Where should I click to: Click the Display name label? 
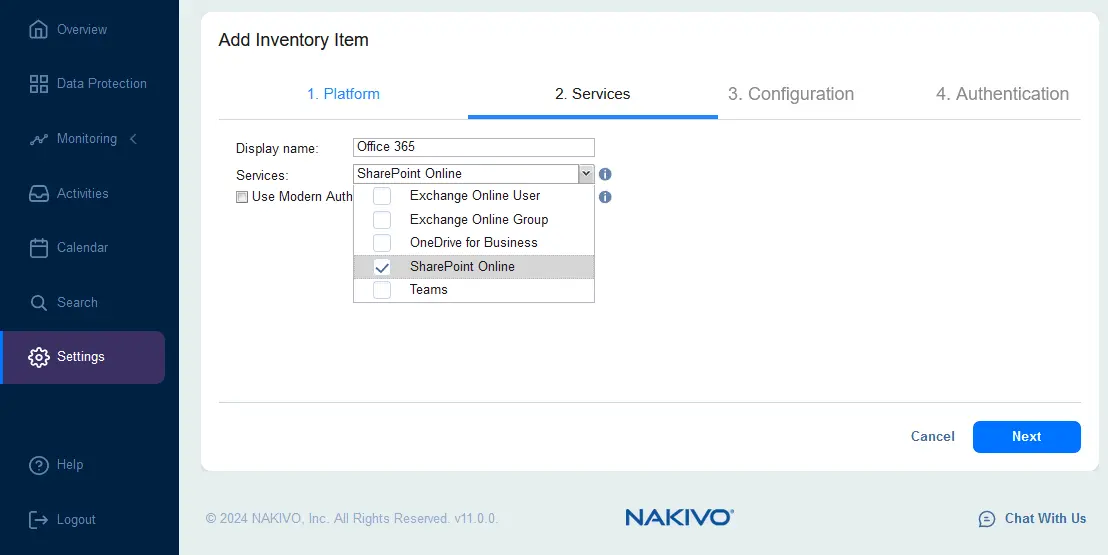click(x=277, y=149)
